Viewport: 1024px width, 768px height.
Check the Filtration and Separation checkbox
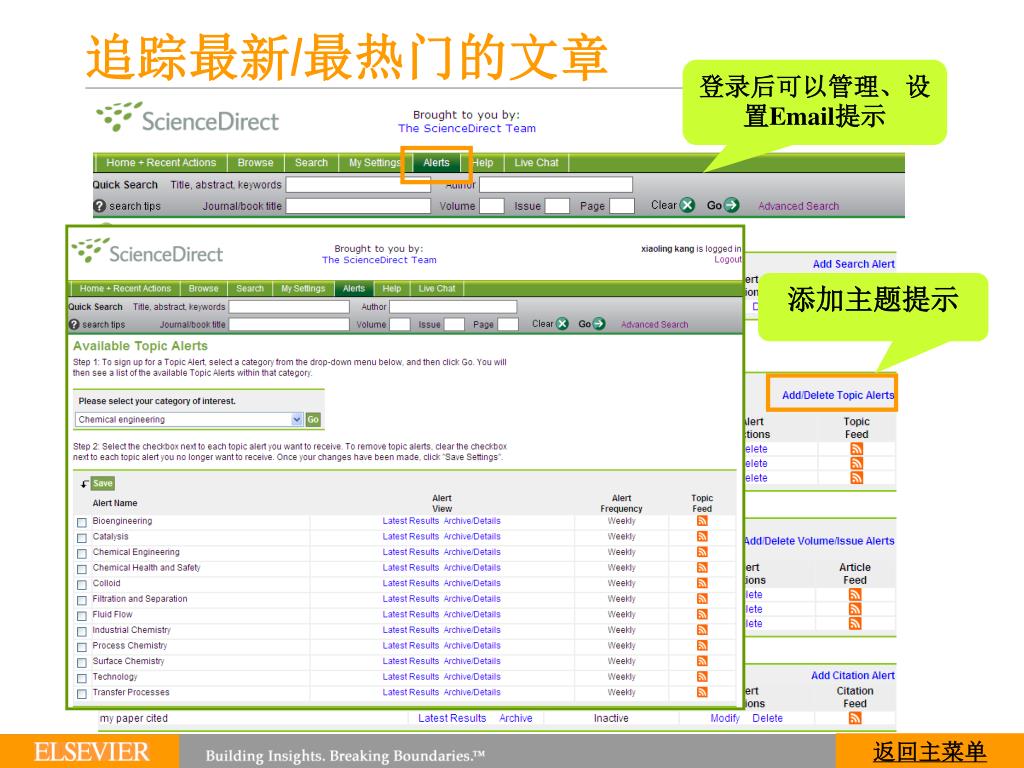(x=82, y=601)
